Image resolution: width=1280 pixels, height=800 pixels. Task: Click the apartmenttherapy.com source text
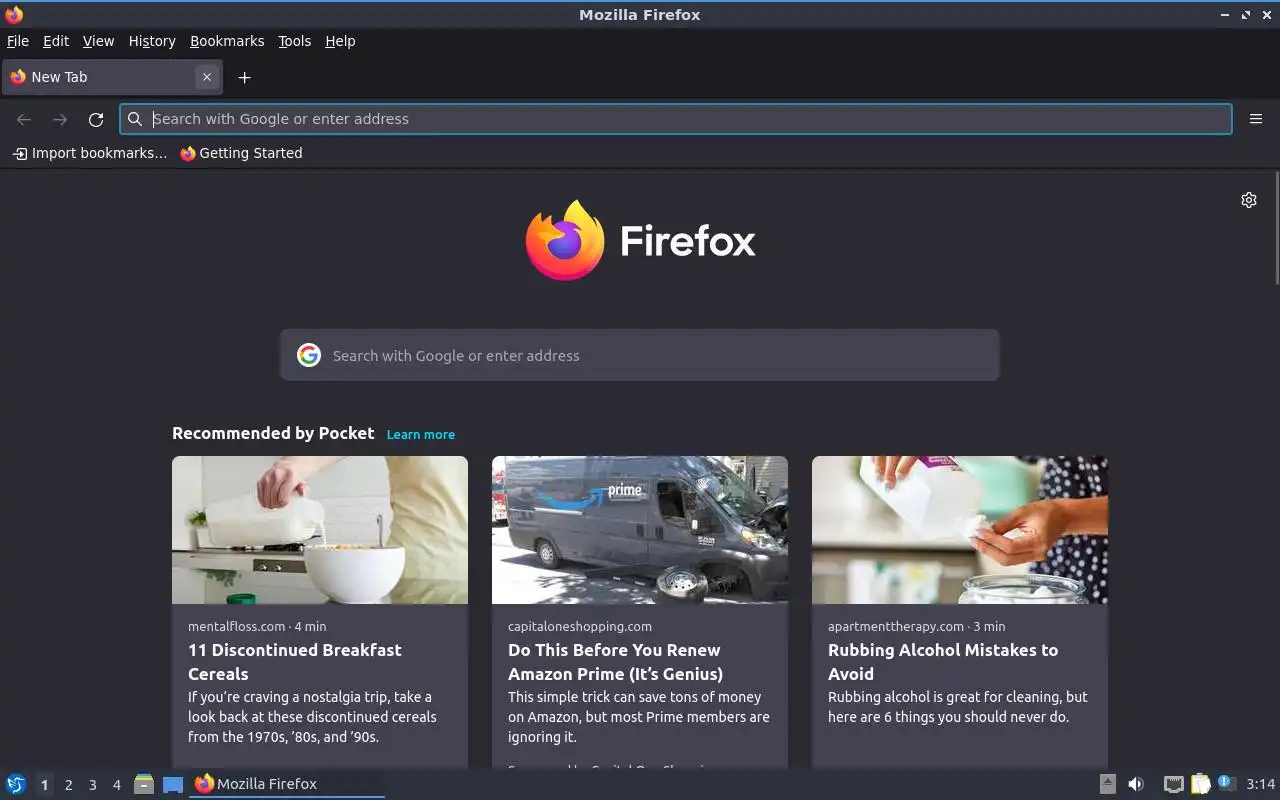[896, 626]
